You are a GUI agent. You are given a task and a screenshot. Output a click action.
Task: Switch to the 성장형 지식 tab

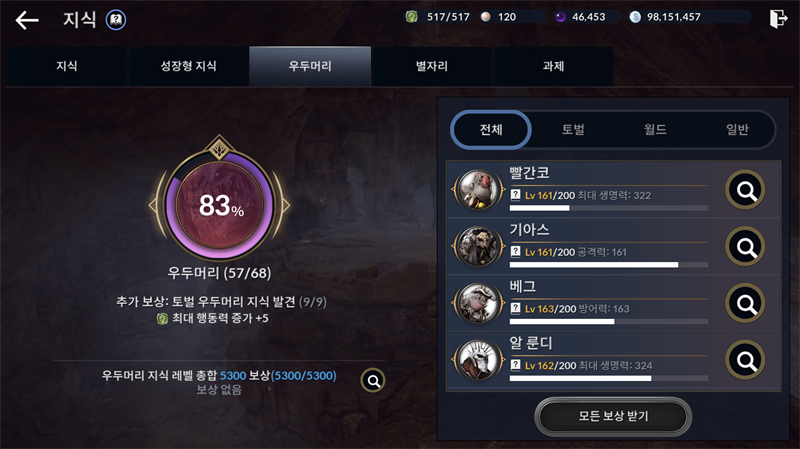(x=188, y=66)
